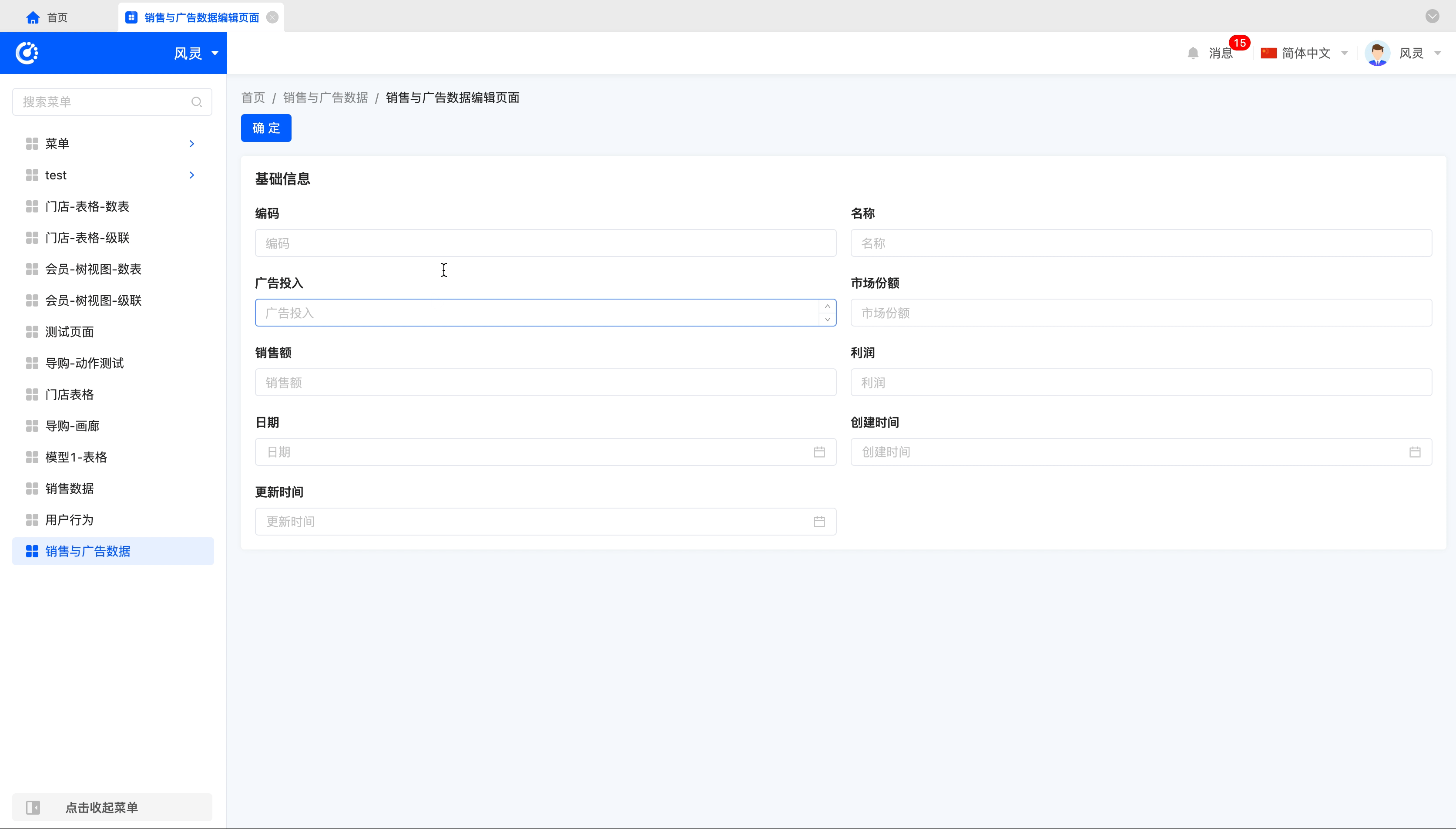Click the notification bell icon

pyautogui.click(x=1193, y=53)
